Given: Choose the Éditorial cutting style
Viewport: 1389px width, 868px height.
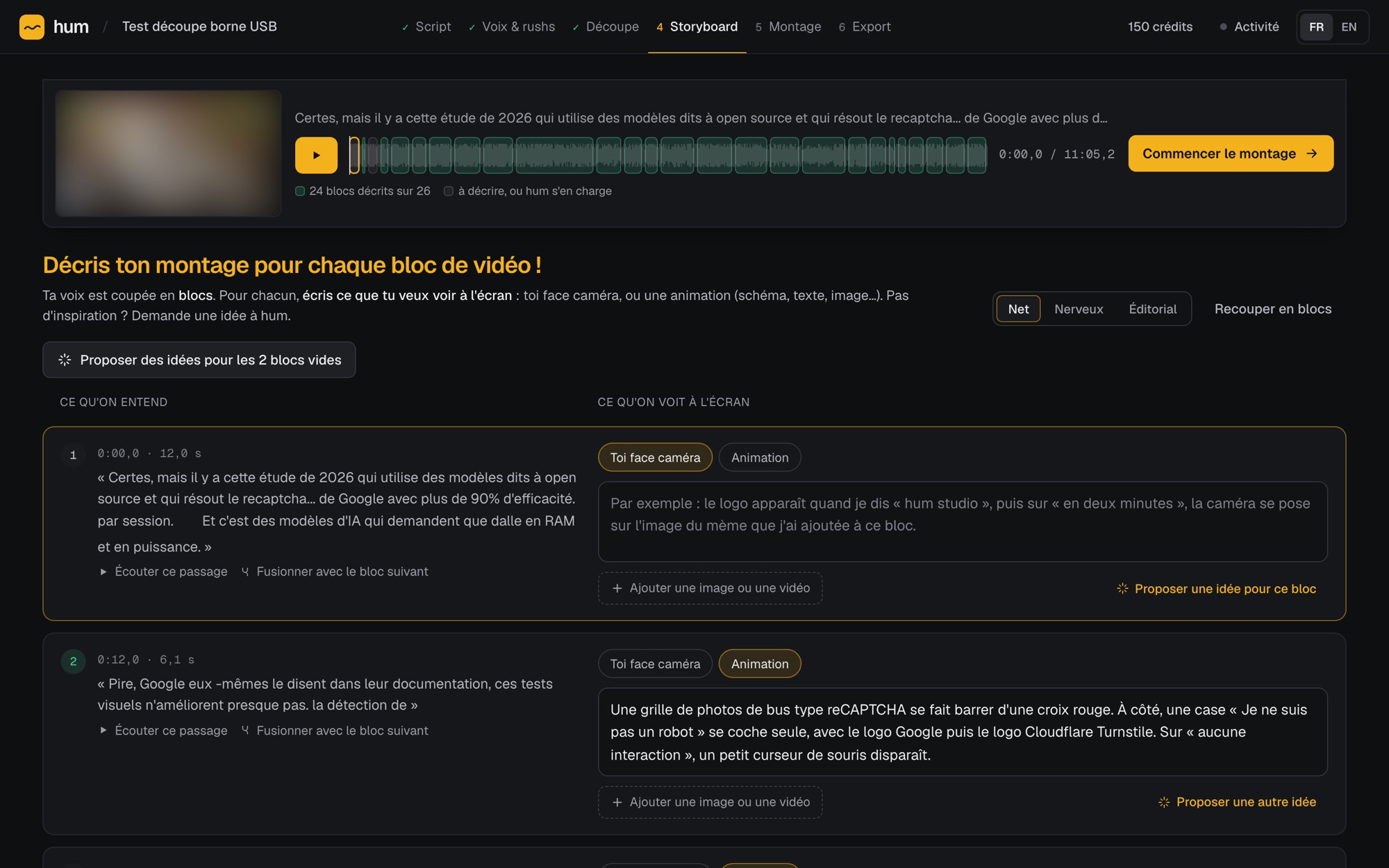Looking at the screenshot, I should pyautogui.click(x=1152, y=309).
